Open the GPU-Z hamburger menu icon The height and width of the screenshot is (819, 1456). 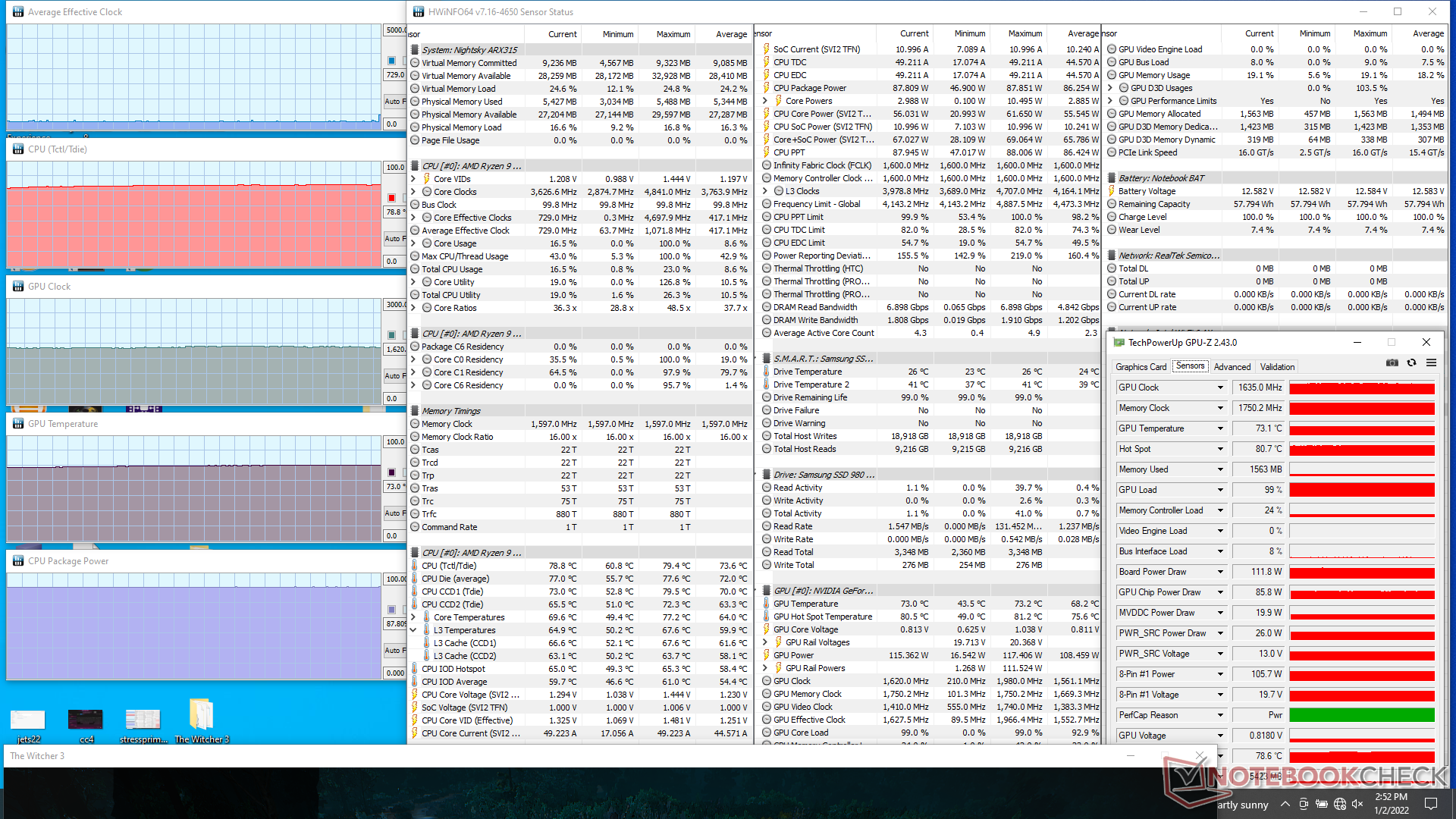[1431, 363]
